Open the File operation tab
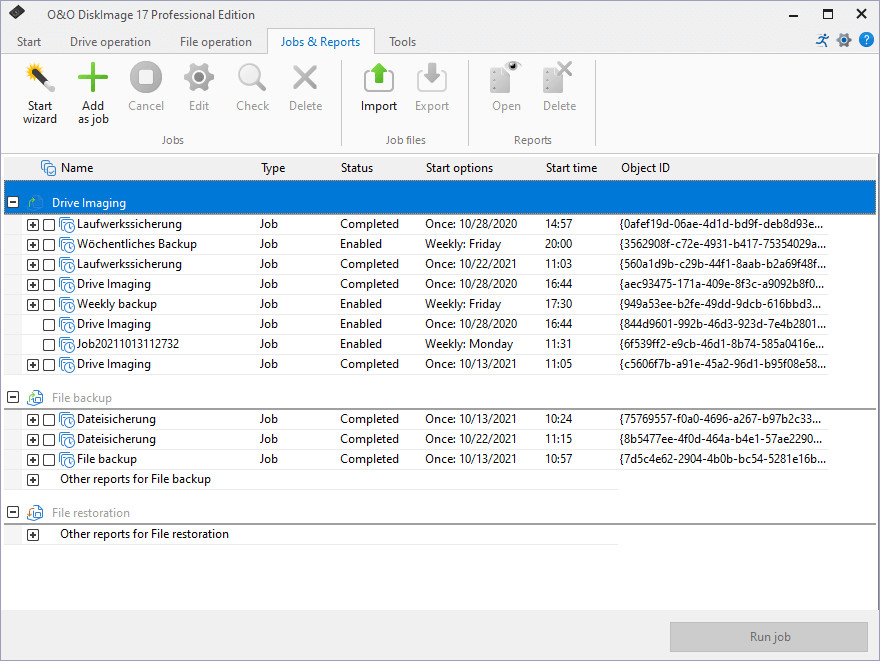Screen dimensions: 880x661 tap(216, 42)
